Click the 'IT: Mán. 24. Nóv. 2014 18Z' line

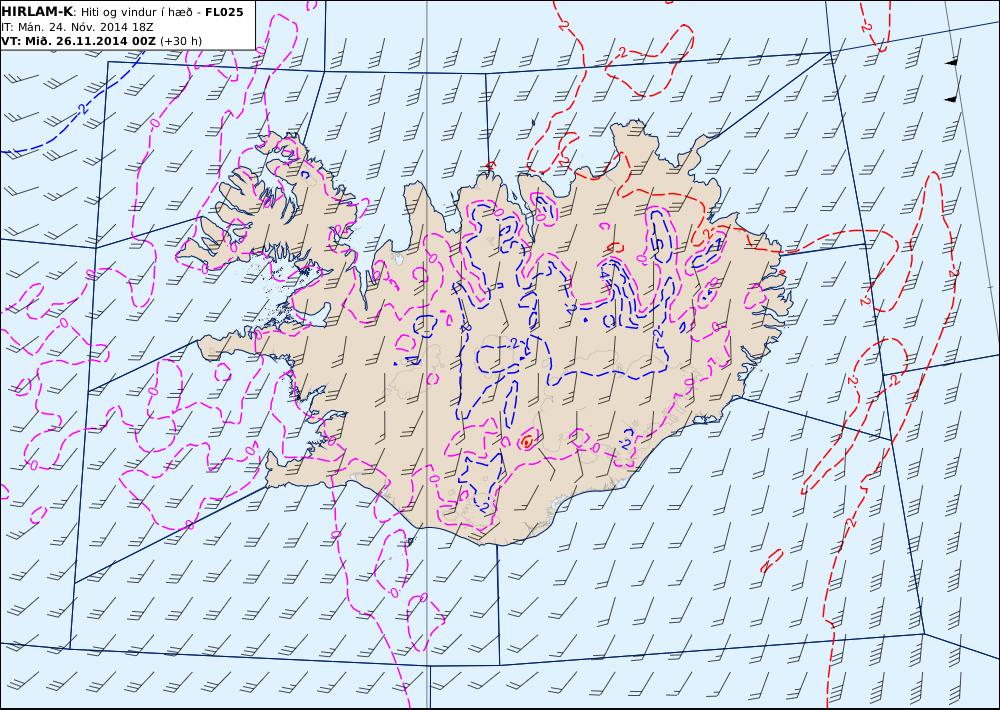(x=77, y=27)
